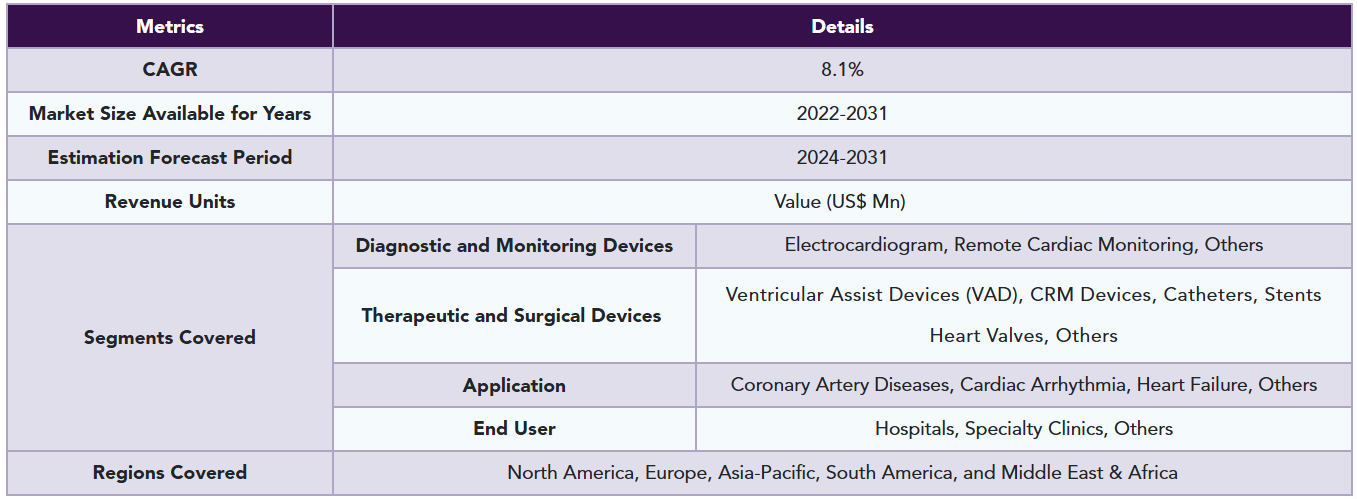
Task: Select Therapeutic and Surgical Devices cell
Action: [x=514, y=316]
